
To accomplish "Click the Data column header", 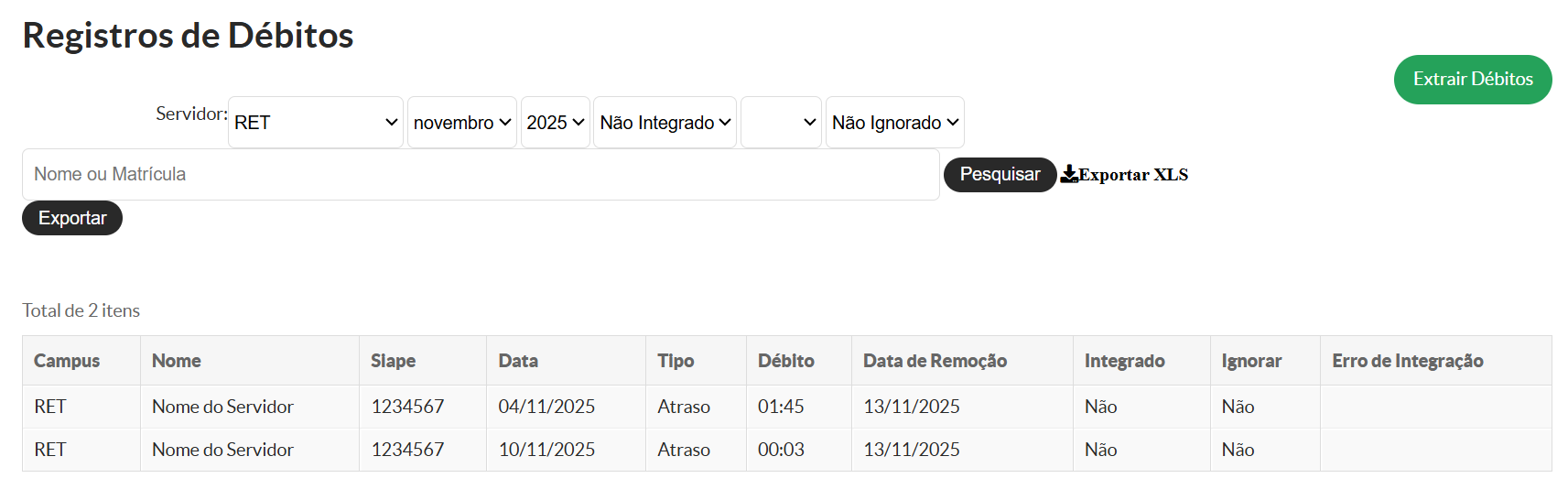I will 518,361.
